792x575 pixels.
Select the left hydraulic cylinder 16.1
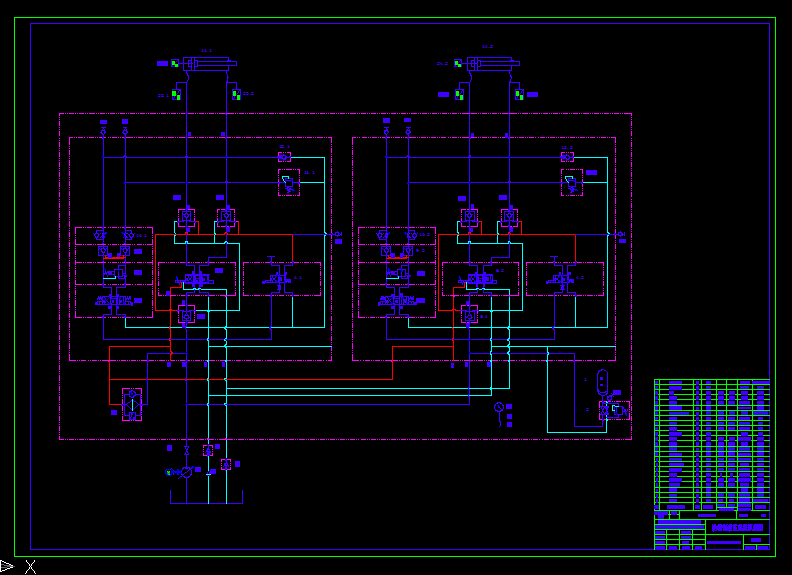pos(210,64)
